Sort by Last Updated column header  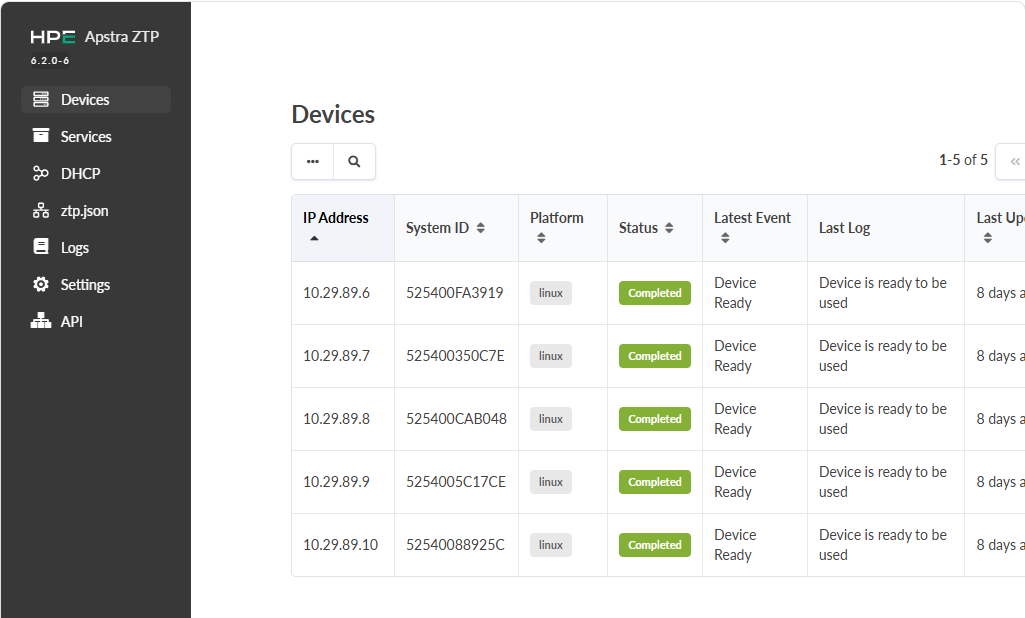[995, 228]
